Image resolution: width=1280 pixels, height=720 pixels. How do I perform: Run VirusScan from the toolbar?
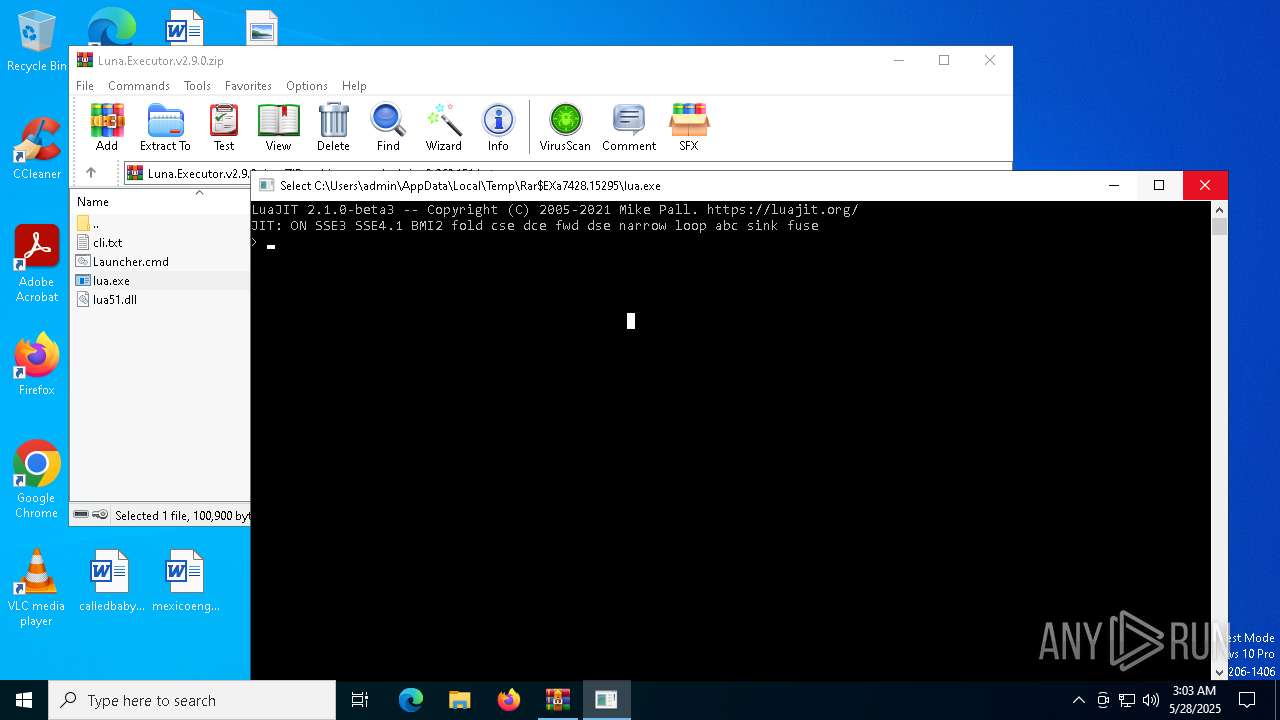[565, 127]
